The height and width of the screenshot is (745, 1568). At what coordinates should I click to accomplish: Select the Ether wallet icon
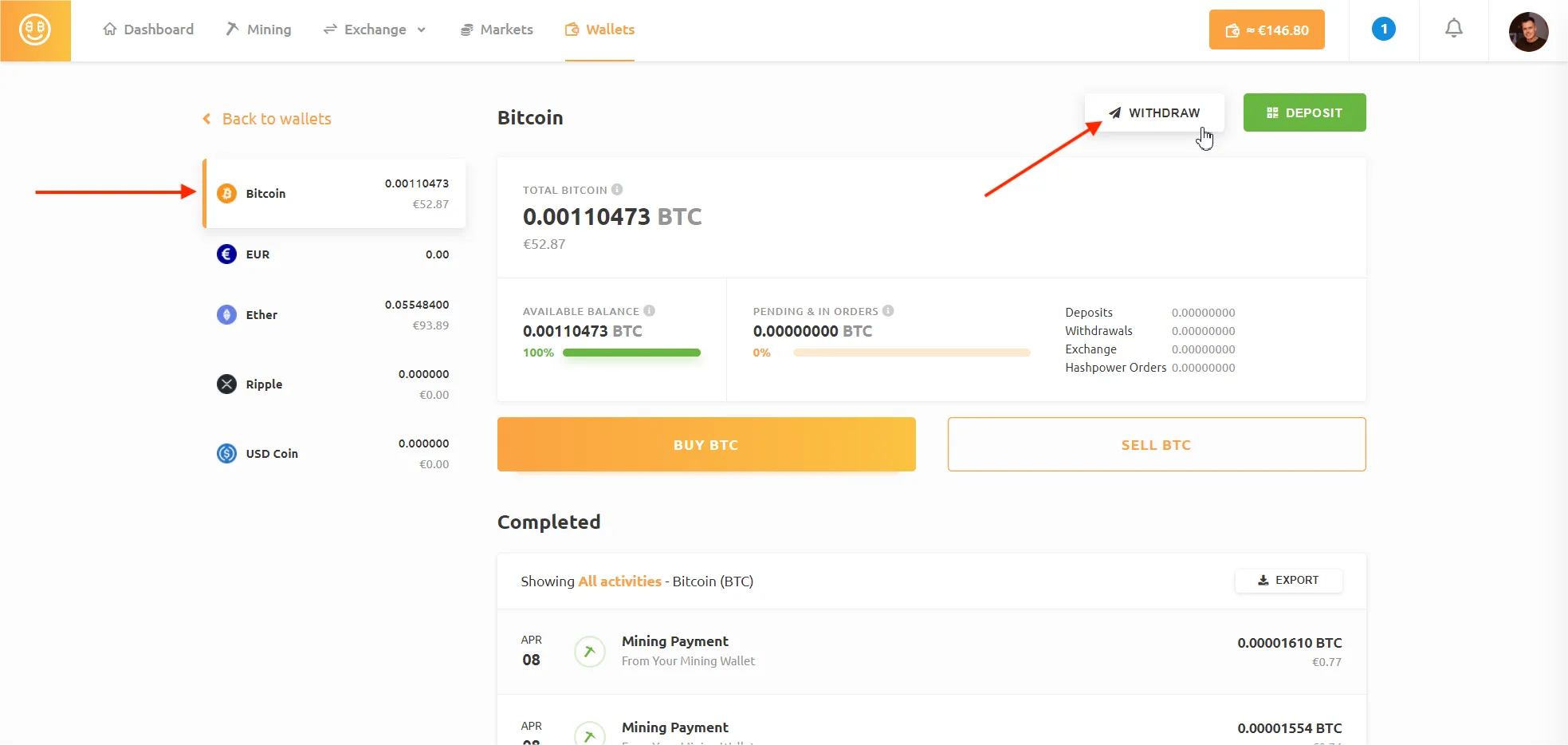click(227, 315)
